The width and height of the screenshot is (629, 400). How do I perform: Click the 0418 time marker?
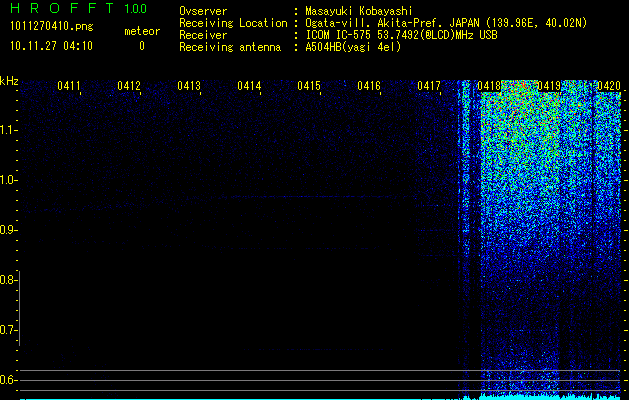(x=489, y=85)
